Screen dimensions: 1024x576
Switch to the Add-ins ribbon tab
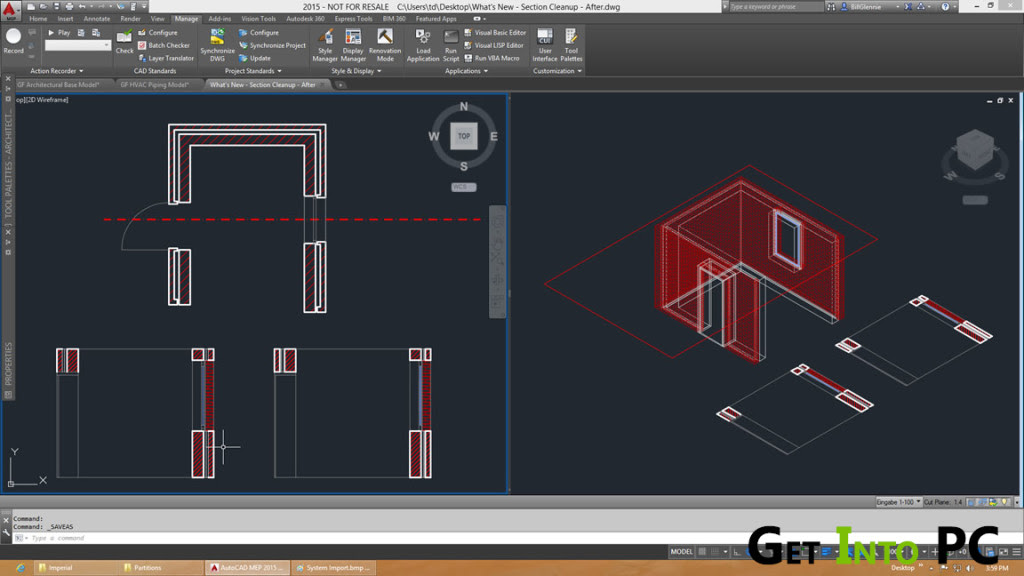pos(219,19)
